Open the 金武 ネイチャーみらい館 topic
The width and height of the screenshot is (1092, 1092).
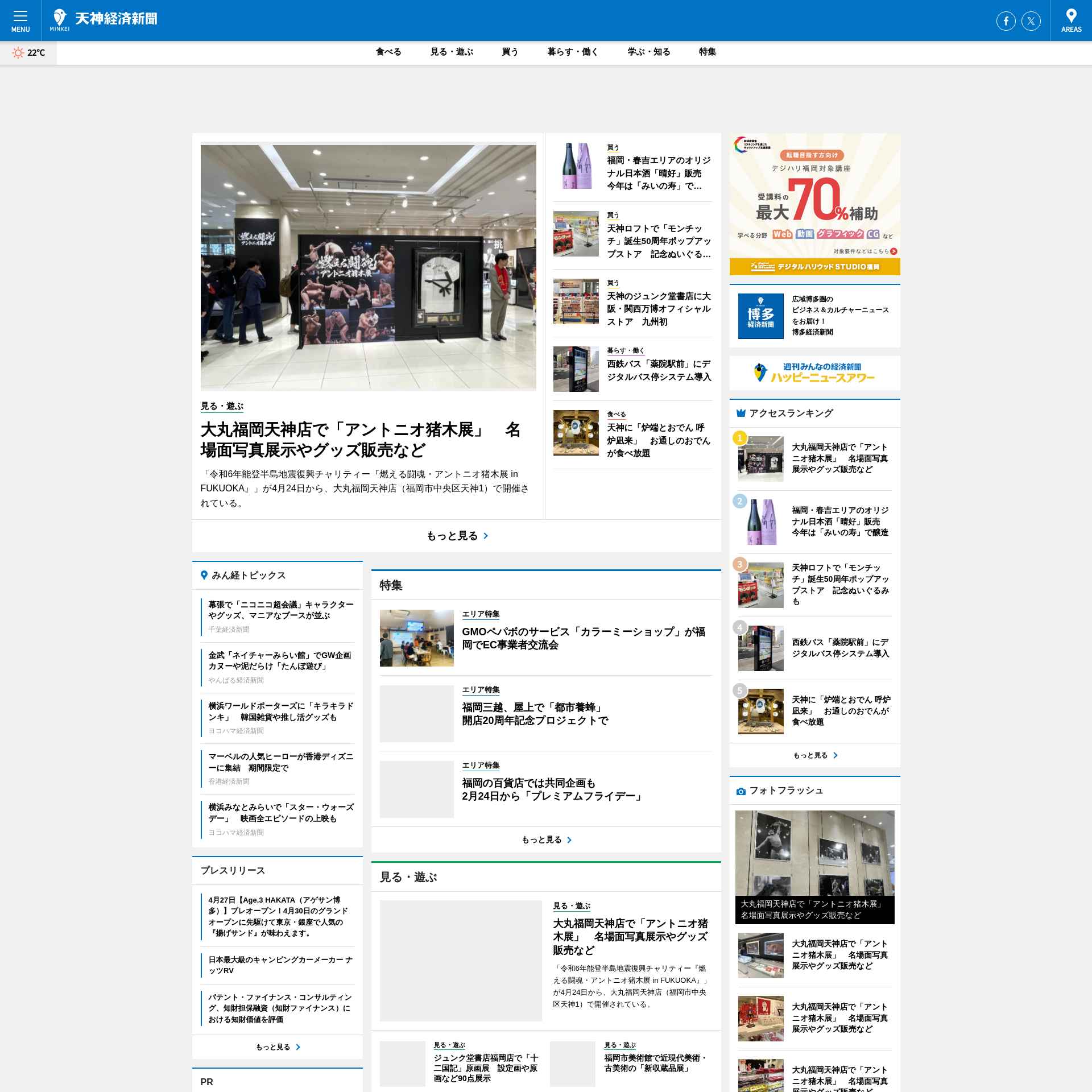point(280,660)
